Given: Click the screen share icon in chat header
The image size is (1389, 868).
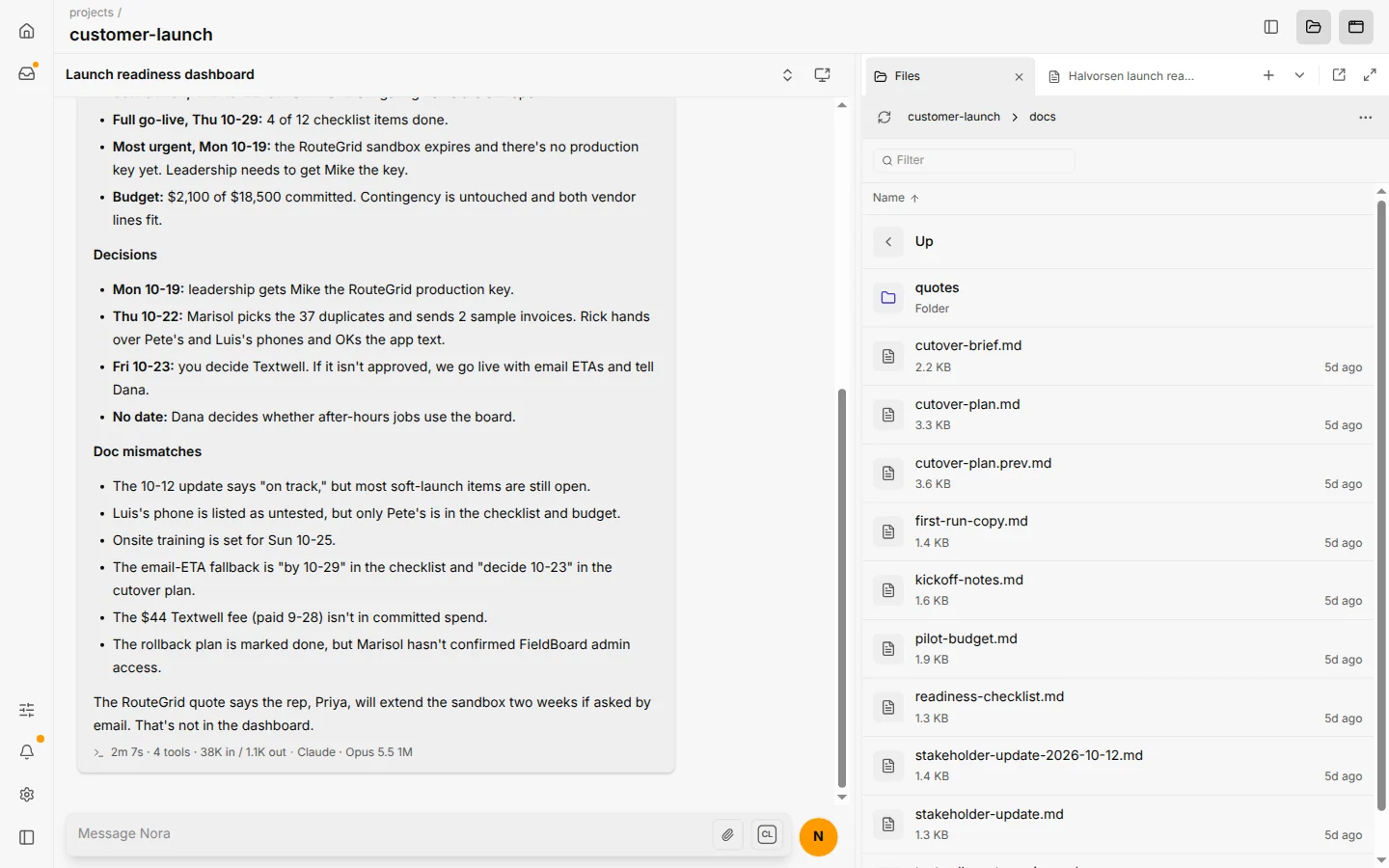Looking at the screenshot, I should tap(823, 75).
